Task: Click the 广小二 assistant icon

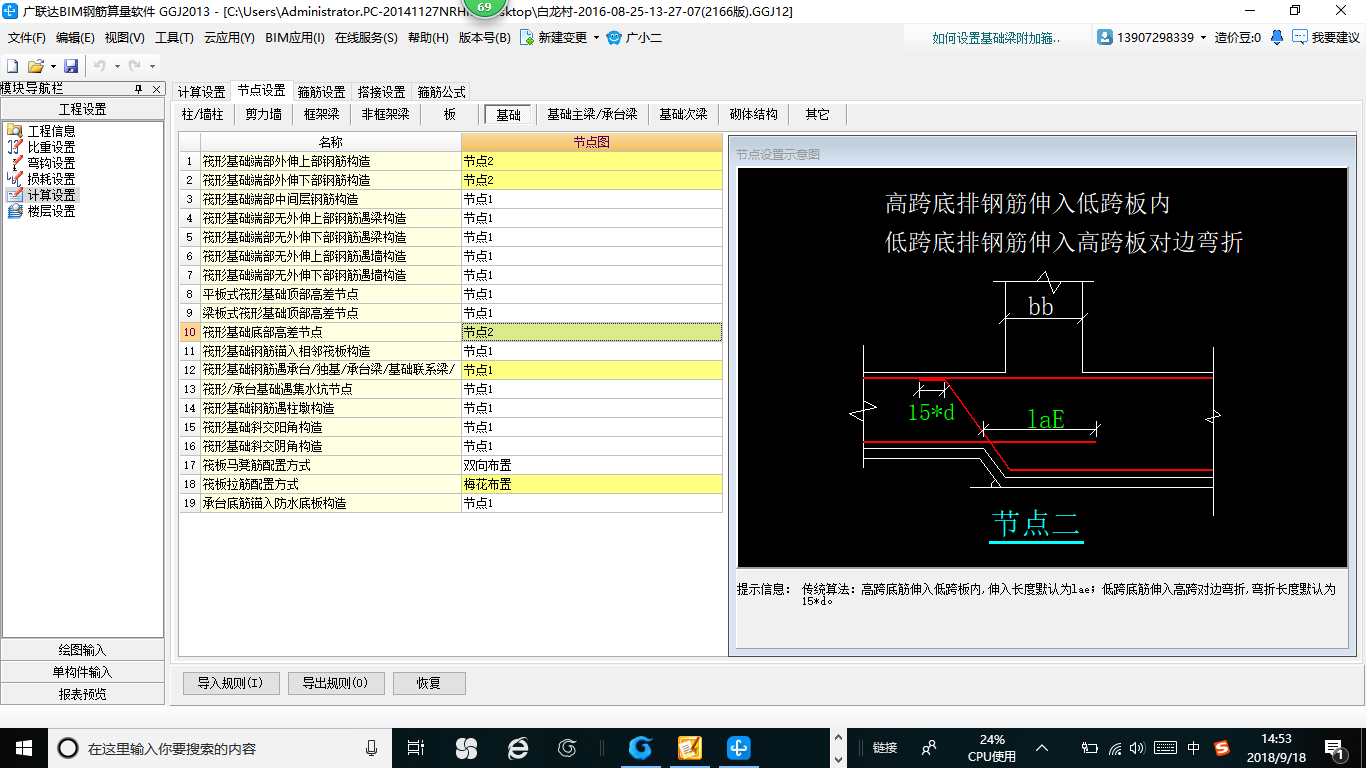Action: click(x=615, y=38)
